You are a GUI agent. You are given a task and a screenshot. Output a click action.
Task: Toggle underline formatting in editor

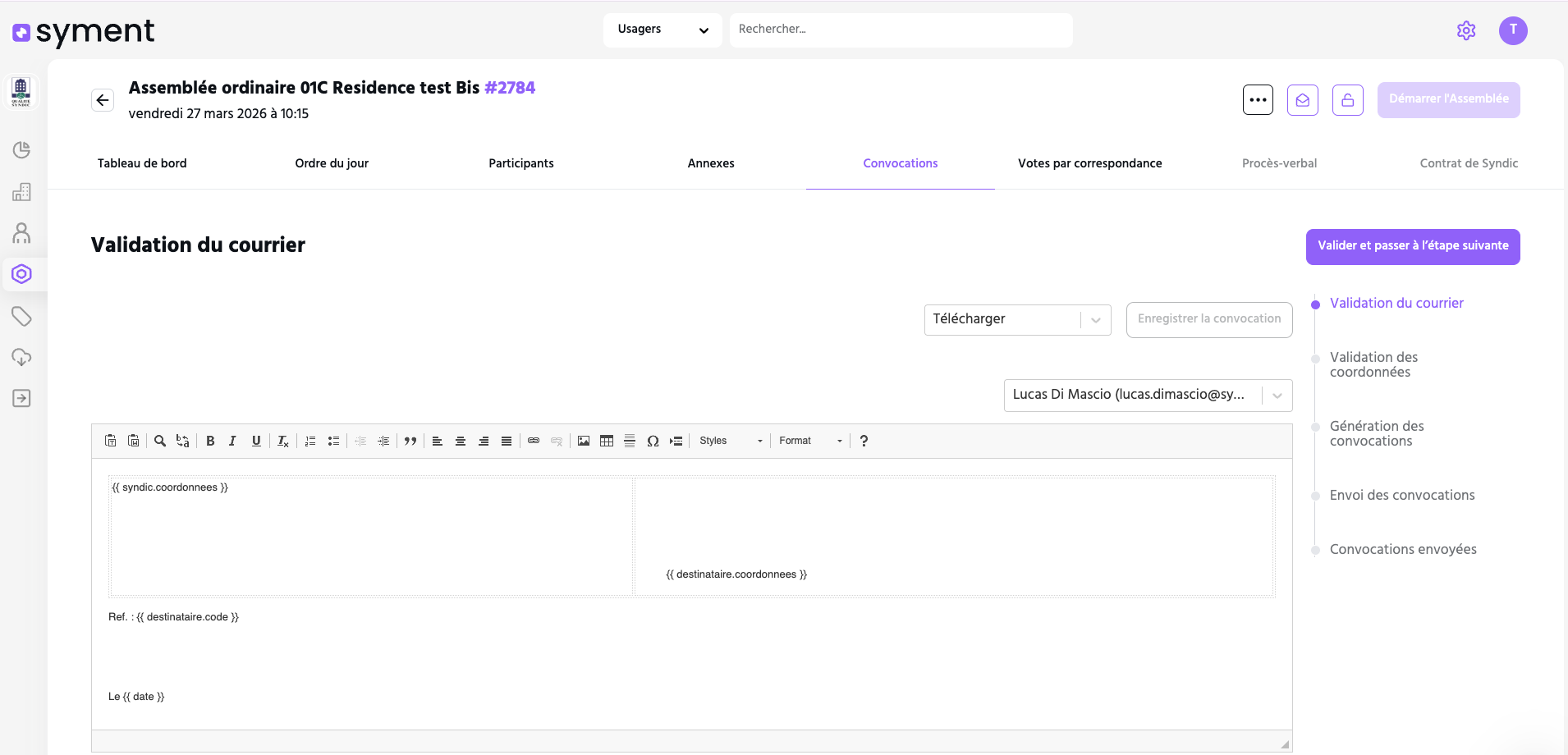tap(256, 441)
